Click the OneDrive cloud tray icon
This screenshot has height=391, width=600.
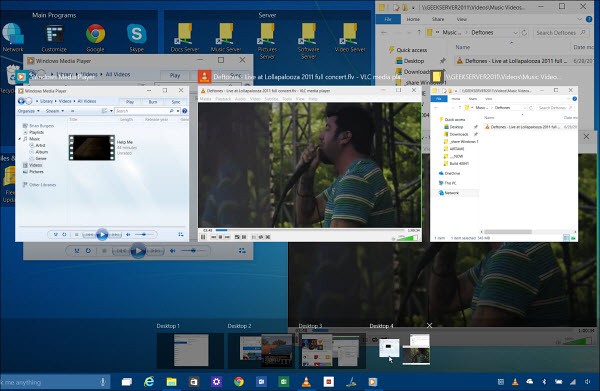[530, 381]
